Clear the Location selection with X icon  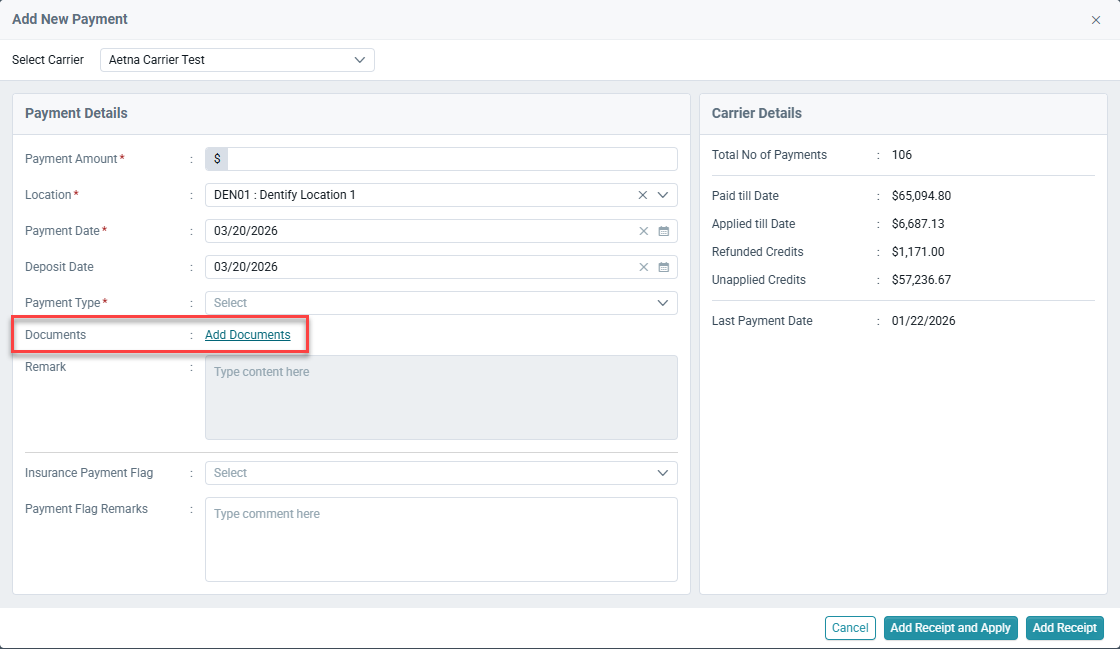pos(642,195)
